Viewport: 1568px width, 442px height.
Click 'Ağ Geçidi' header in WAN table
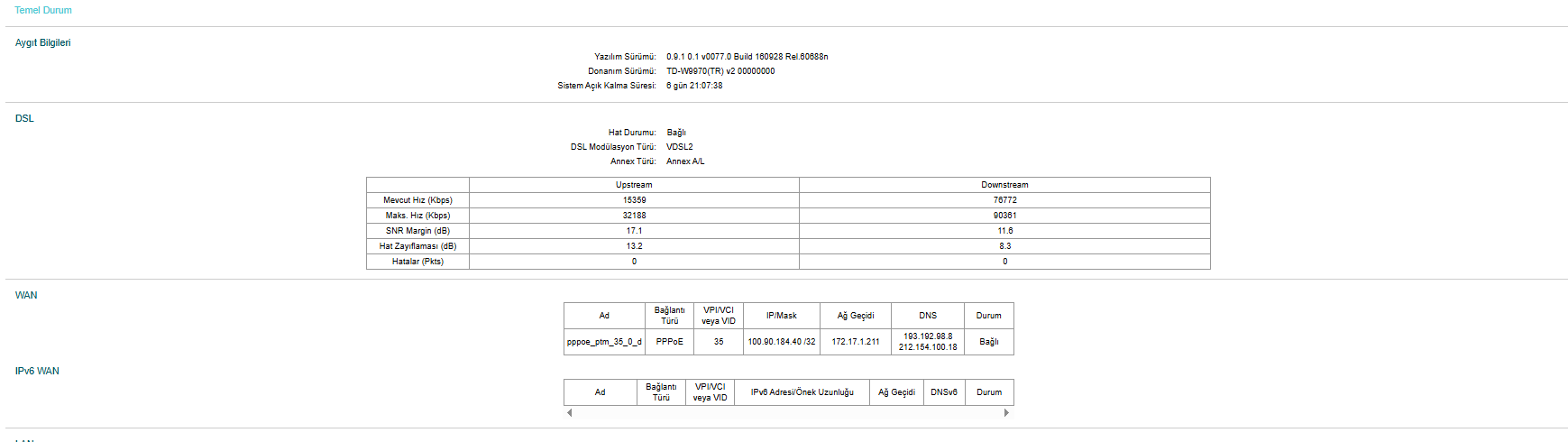tap(856, 316)
